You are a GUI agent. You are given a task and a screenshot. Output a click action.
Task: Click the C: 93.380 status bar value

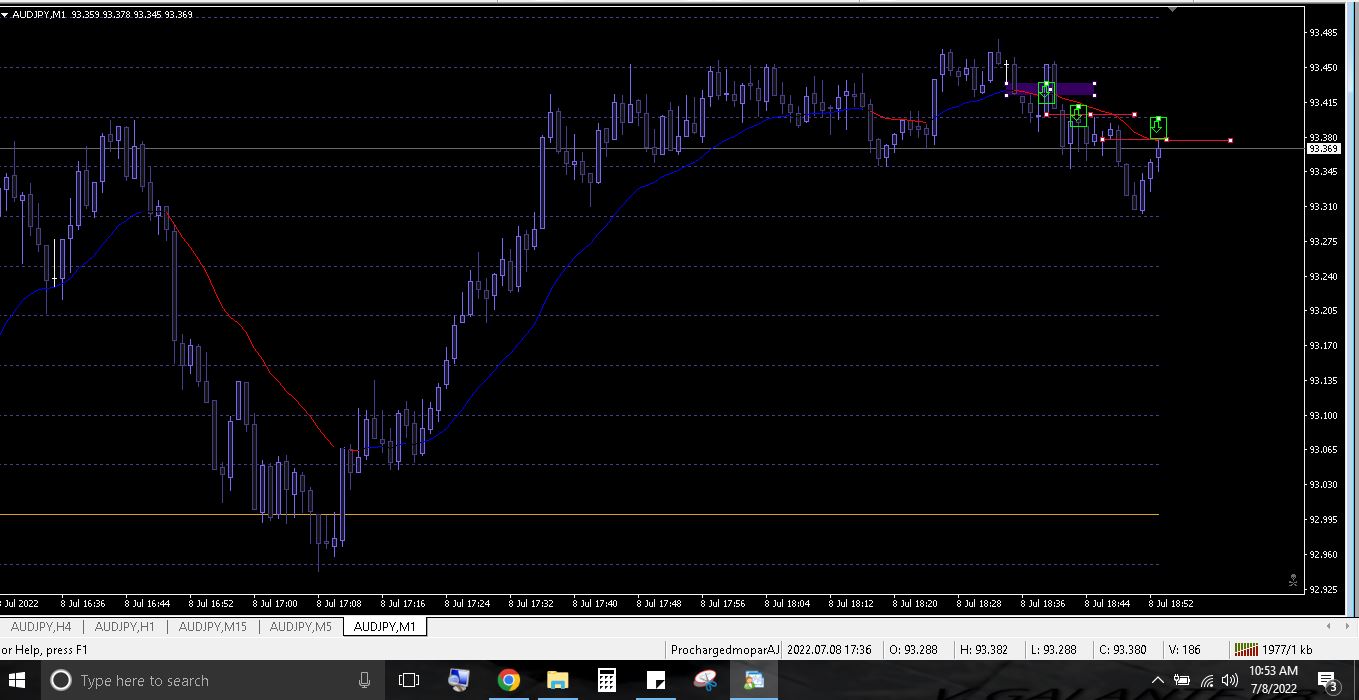tap(1123, 649)
